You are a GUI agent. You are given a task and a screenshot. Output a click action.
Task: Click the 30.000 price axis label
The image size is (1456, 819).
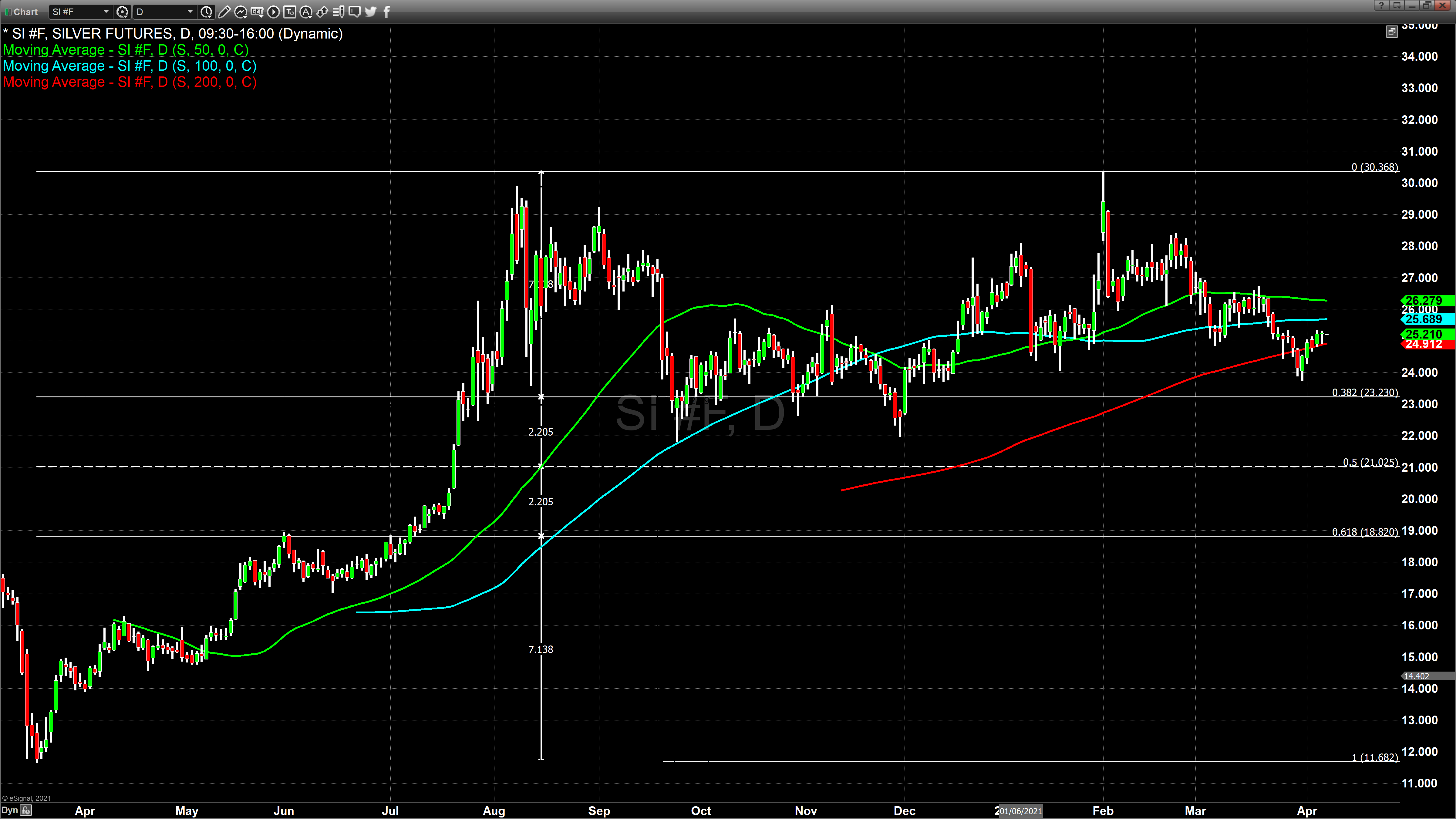coord(1419,183)
